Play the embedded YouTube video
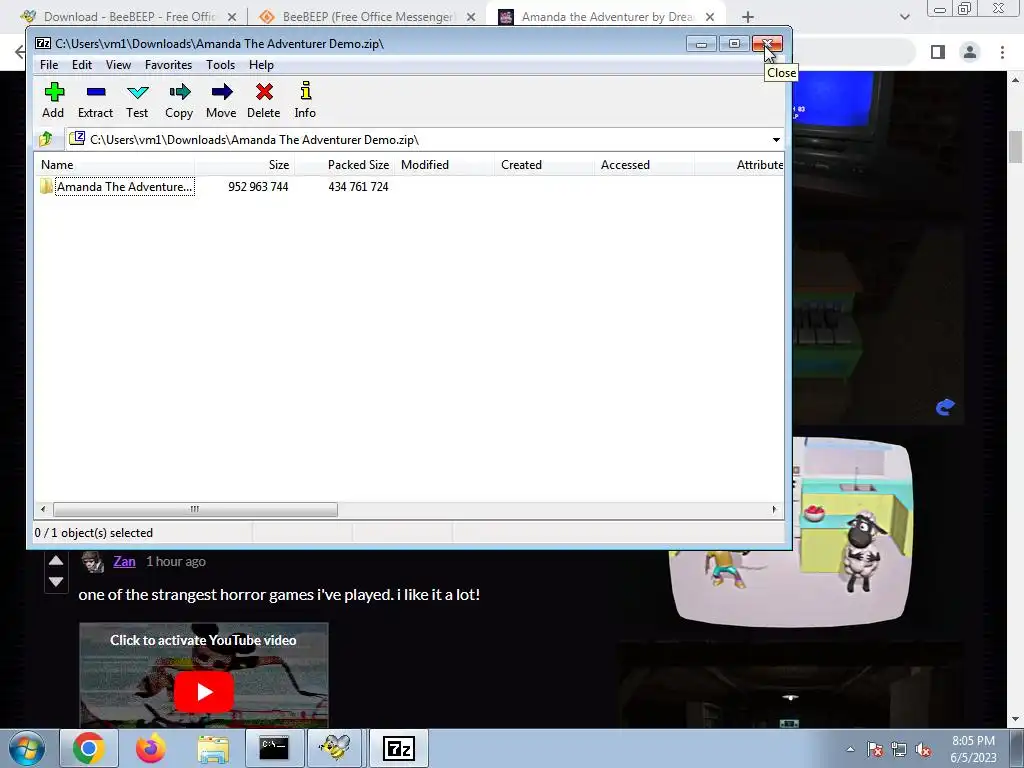 click(204, 692)
